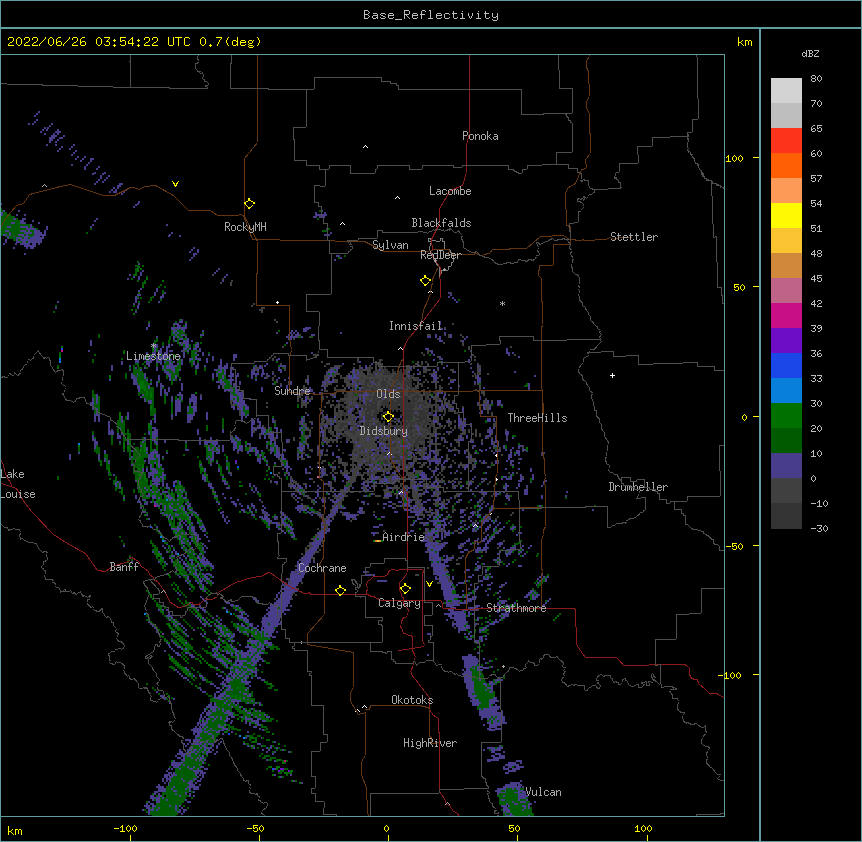Click the Limestone label
862x842 pixels.
click(153, 356)
